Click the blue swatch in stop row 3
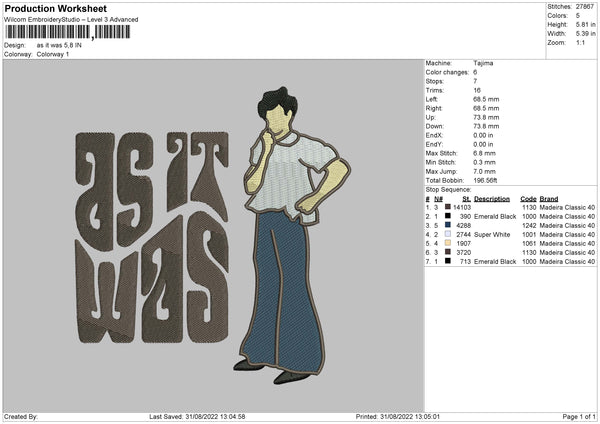 click(x=448, y=225)
